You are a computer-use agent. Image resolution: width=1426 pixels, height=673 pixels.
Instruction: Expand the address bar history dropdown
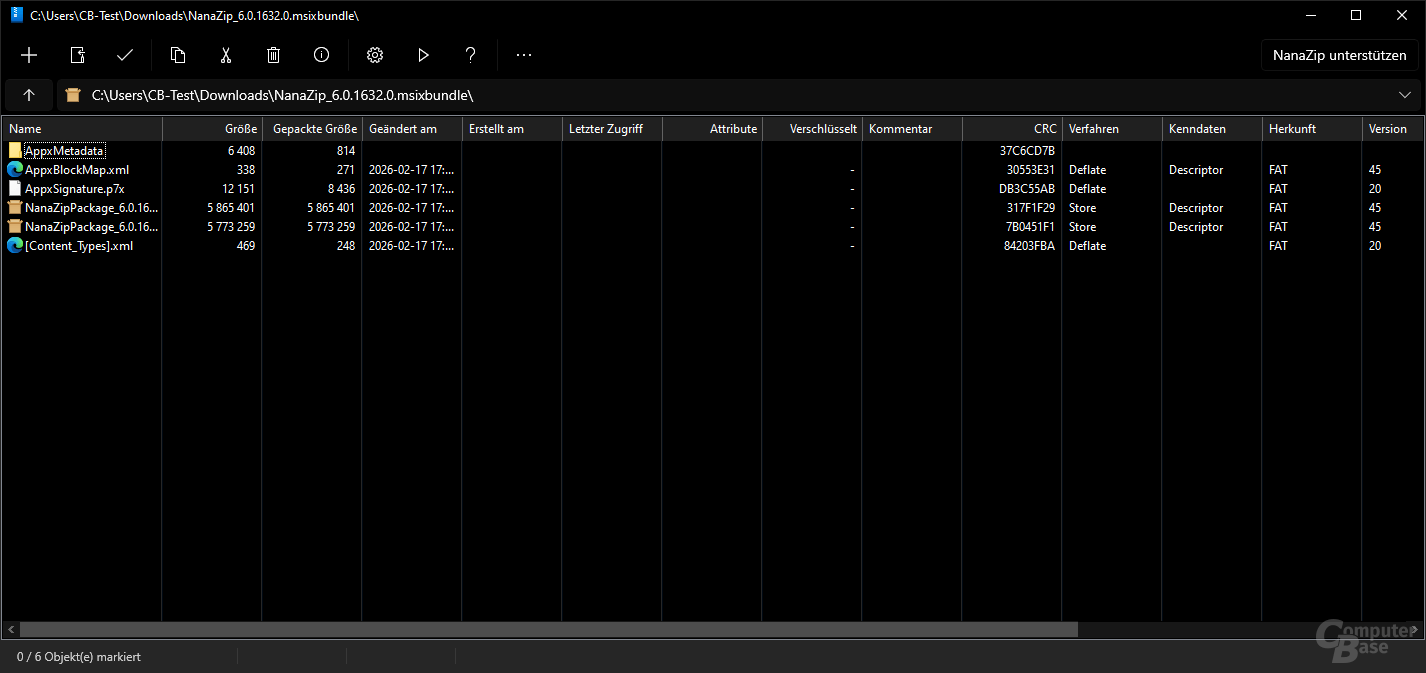pyautogui.click(x=1405, y=95)
